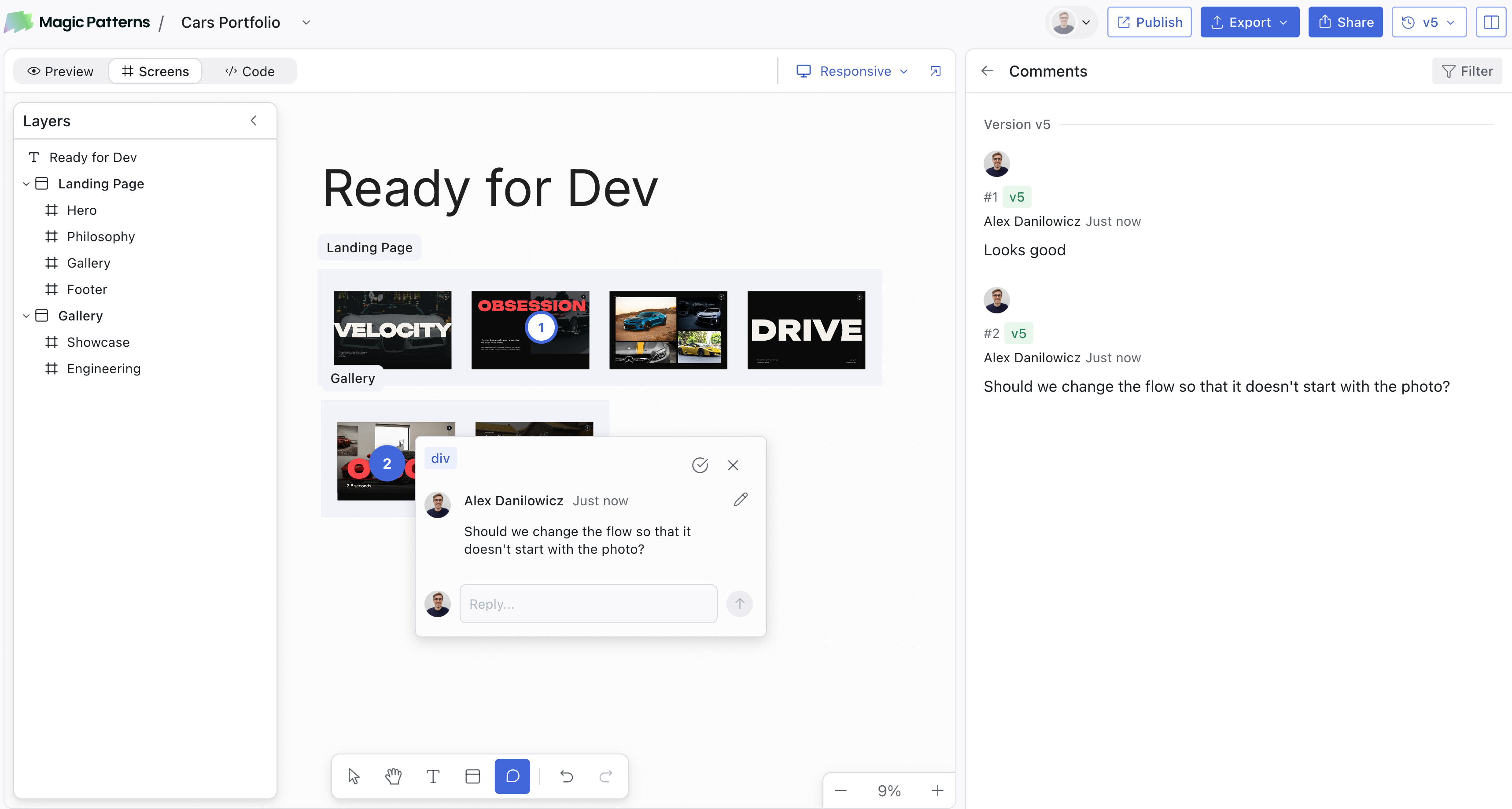This screenshot has width=1512, height=809.
Task: Open the Responsive viewport dropdown
Action: tap(852, 71)
